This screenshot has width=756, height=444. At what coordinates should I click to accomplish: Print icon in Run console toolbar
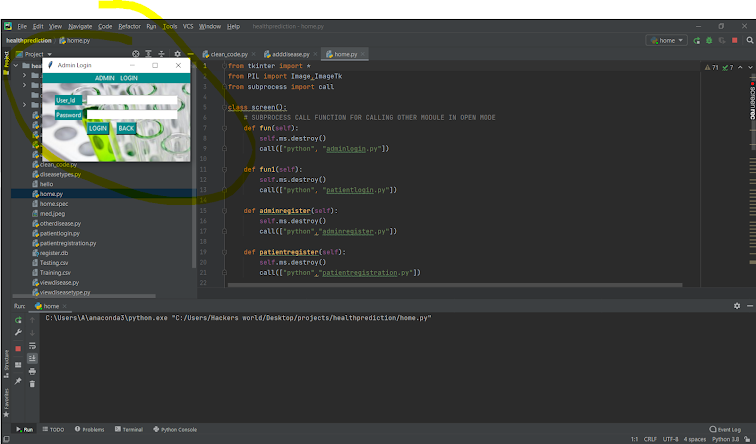point(32,371)
